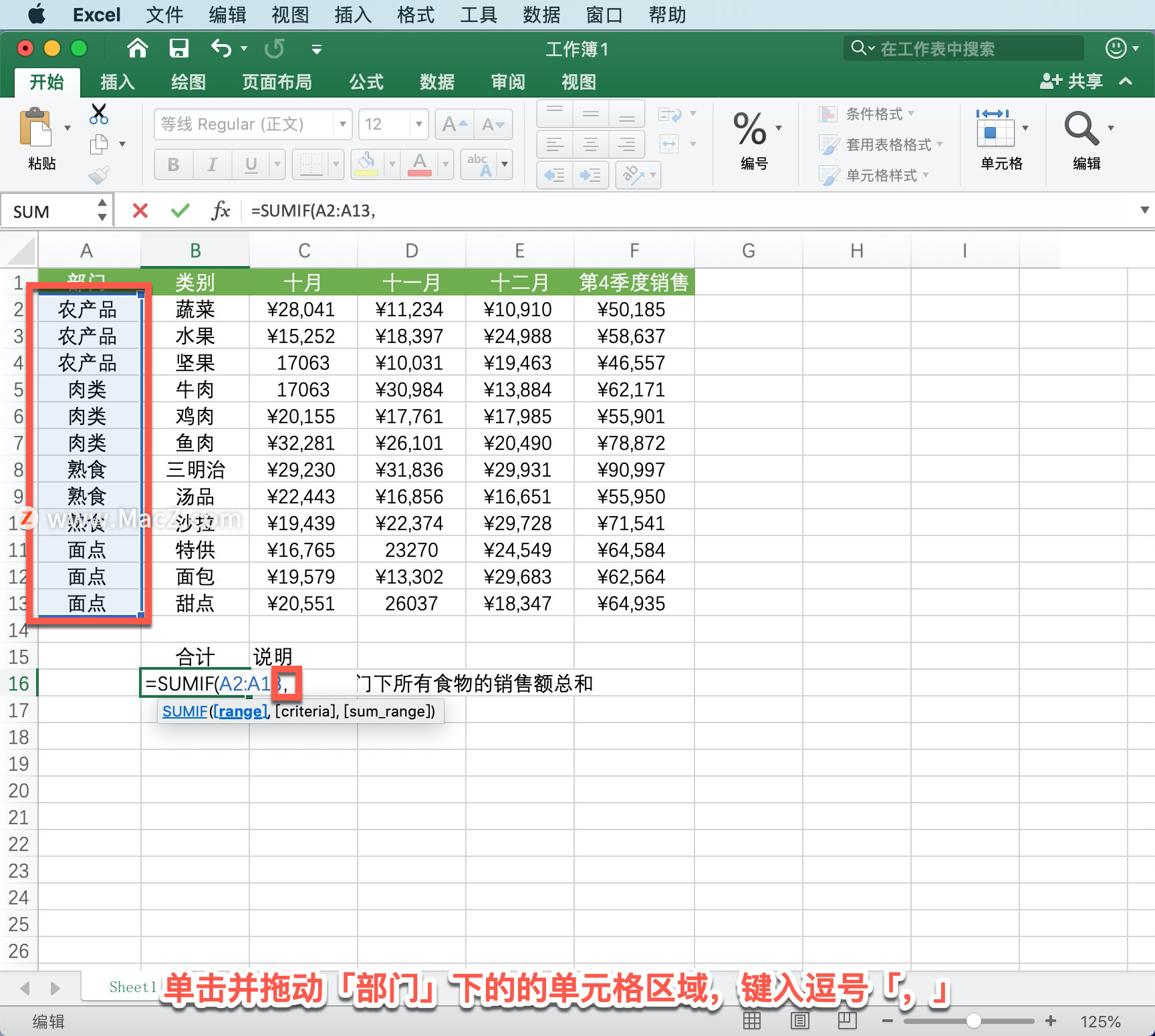Click the Orientation text angle icon
The height and width of the screenshot is (1036, 1155).
[632, 175]
